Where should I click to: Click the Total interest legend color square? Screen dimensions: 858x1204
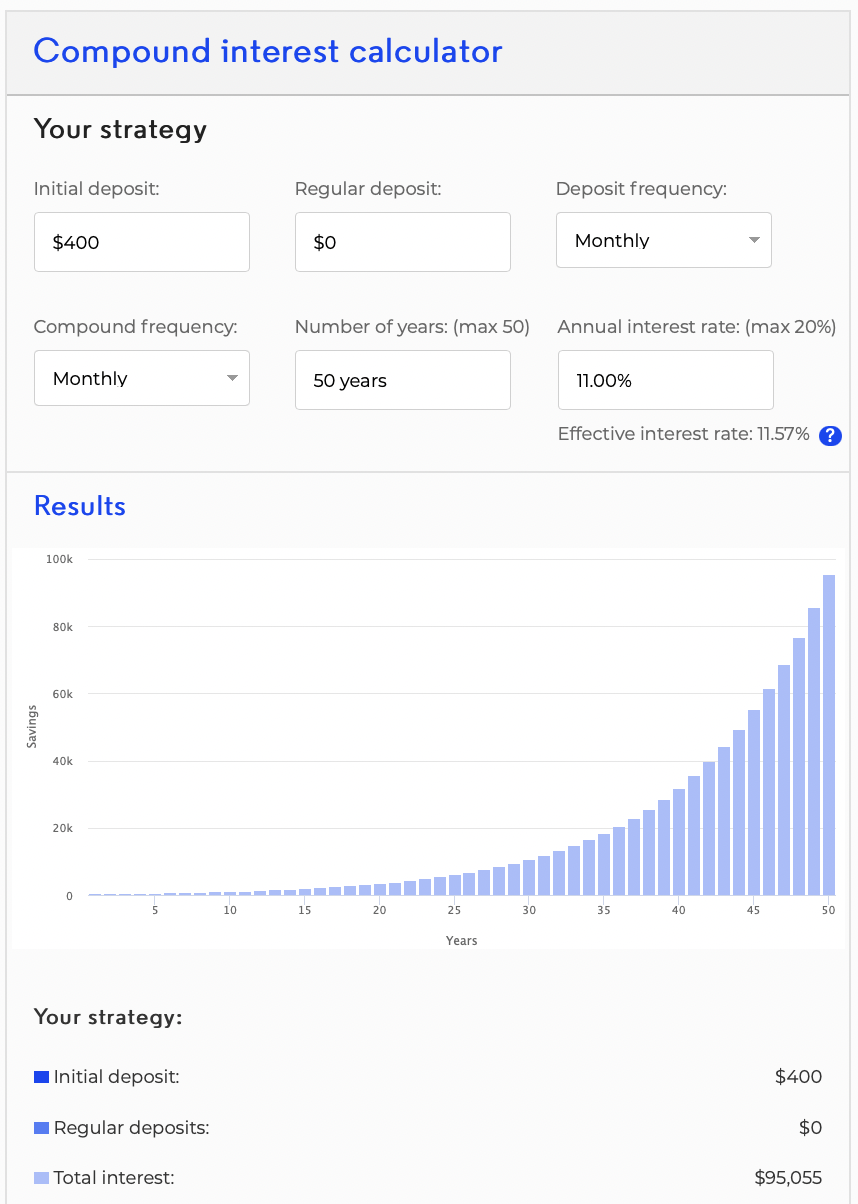tap(41, 1178)
